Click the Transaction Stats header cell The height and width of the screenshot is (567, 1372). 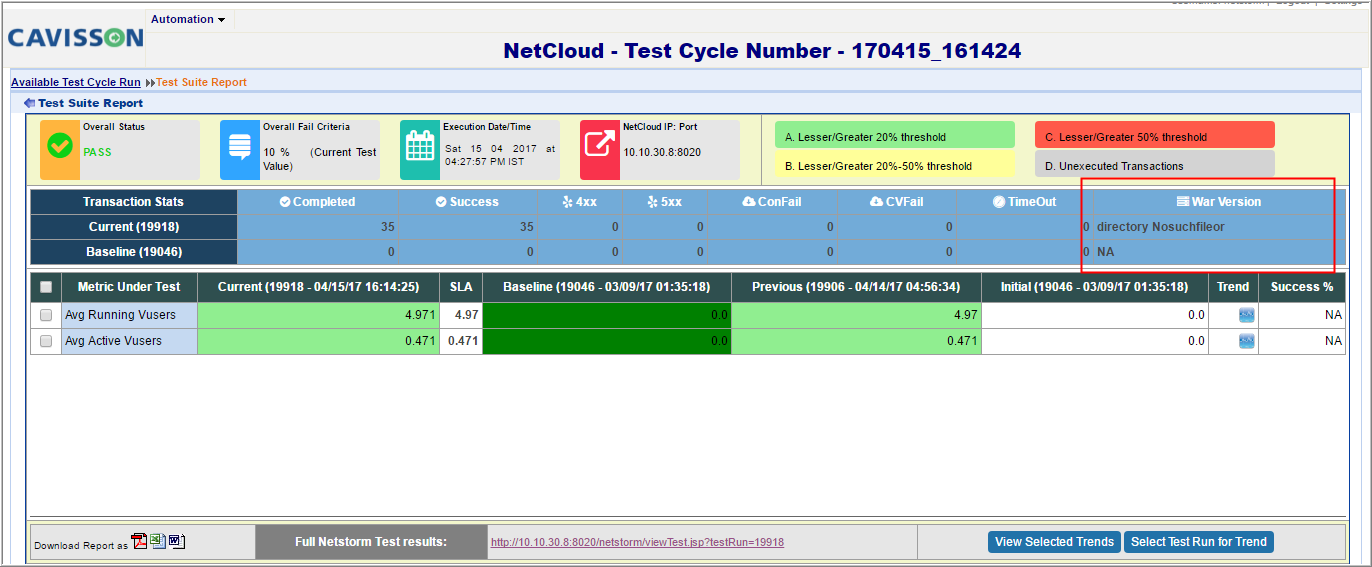[134, 202]
